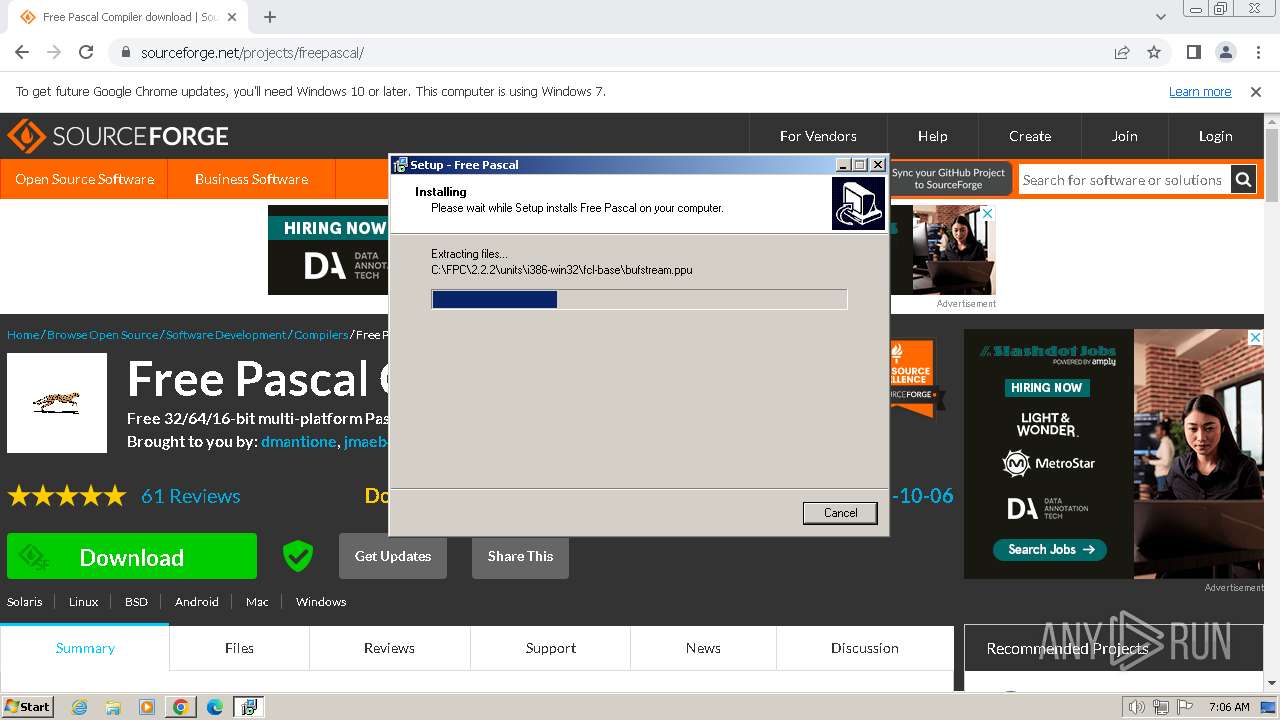The height and width of the screenshot is (720, 1280).
Task: Open the Help menu item
Action: click(x=932, y=136)
